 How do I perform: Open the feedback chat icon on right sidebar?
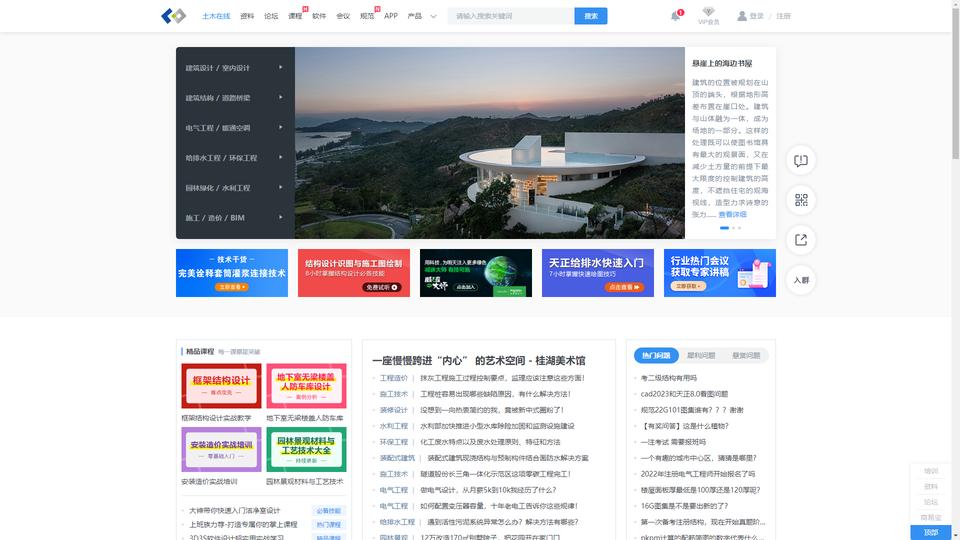tap(801, 160)
